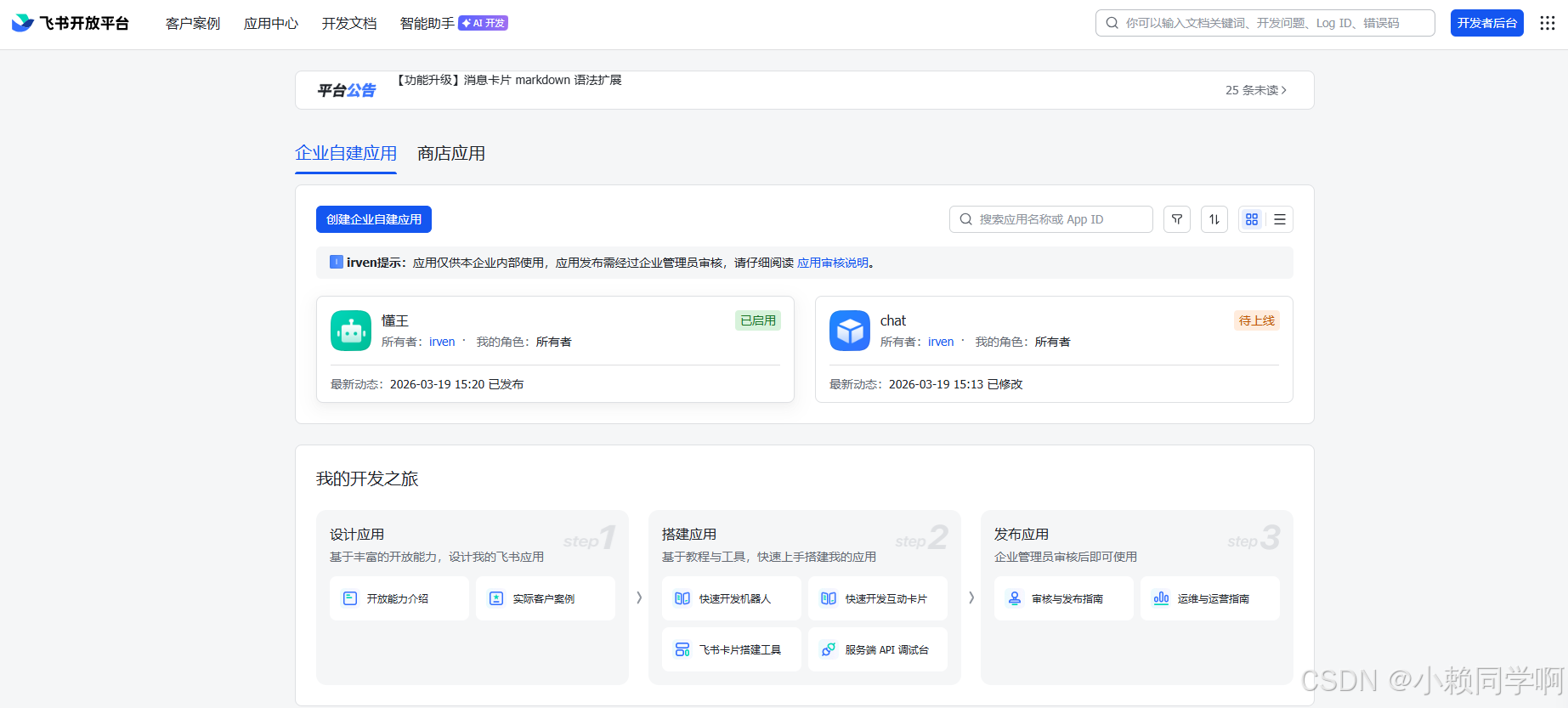Click the 实际客户案例 icon
The height and width of the screenshot is (708, 1568).
496,598
